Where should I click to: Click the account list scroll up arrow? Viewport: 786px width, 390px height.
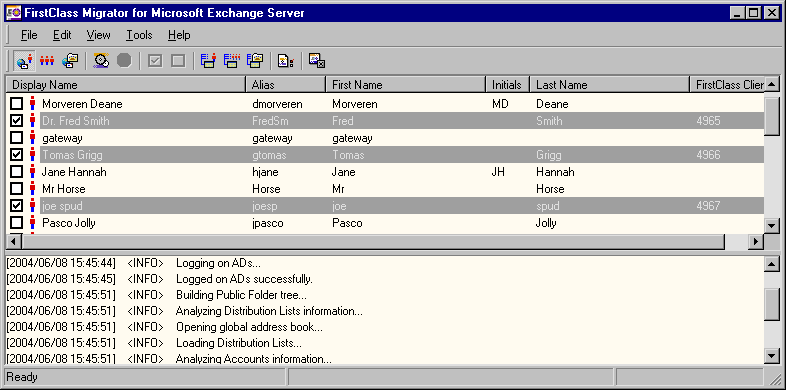click(772, 84)
